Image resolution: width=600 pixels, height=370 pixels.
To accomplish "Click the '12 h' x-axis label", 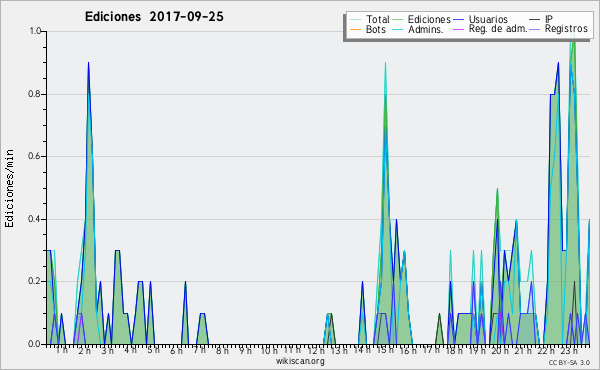I will (x=316, y=351).
